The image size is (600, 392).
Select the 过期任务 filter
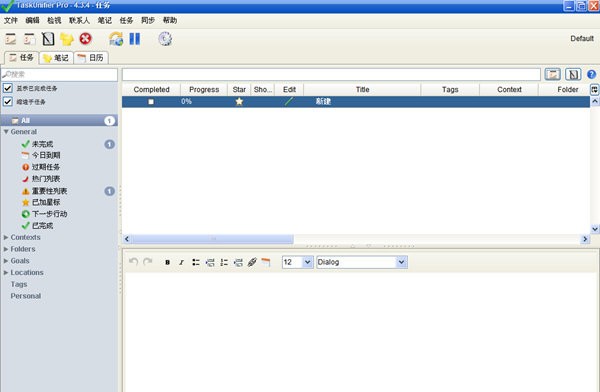tap(46, 167)
